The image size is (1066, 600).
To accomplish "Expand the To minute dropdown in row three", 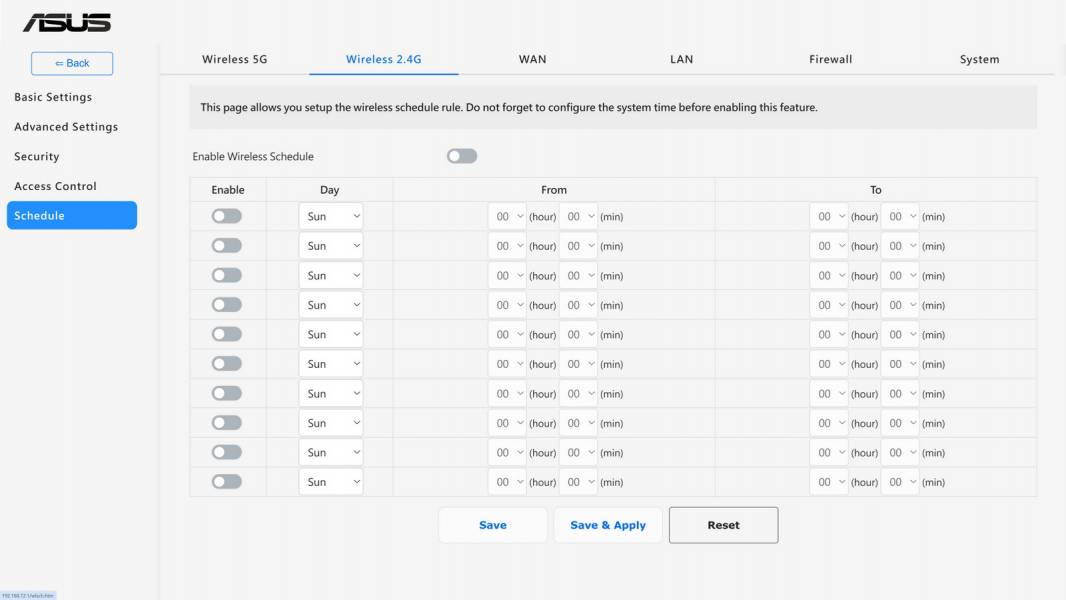I will [900, 275].
